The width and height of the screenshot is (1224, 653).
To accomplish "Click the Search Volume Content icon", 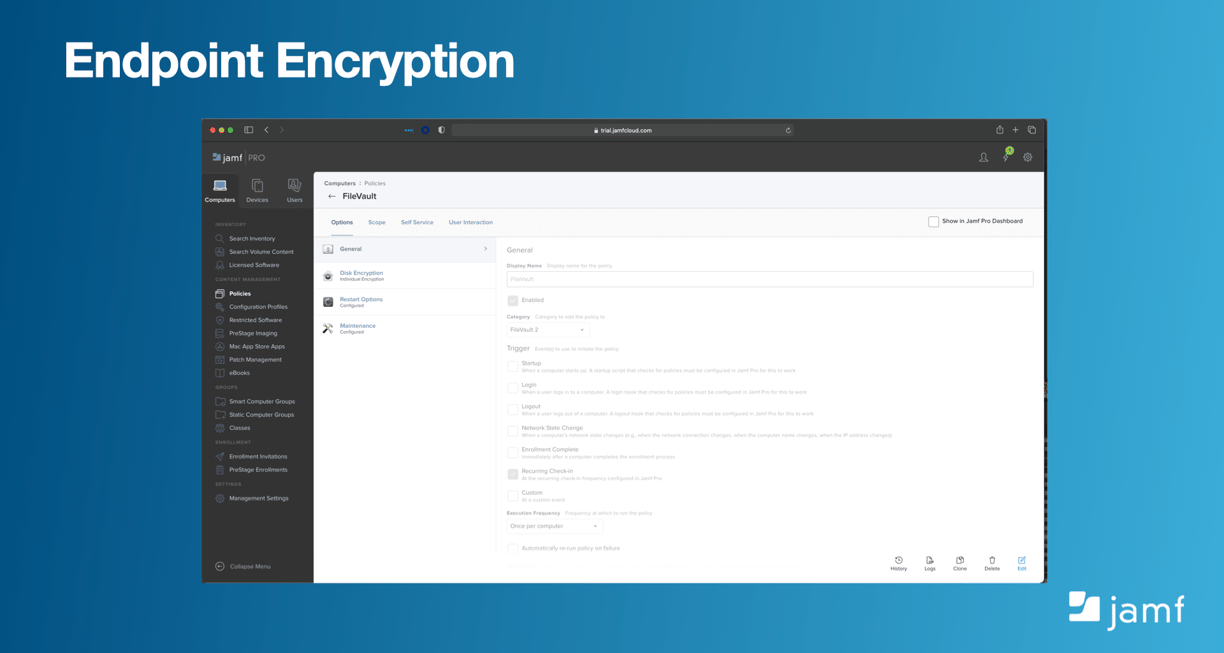I will (x=220, y=252).
